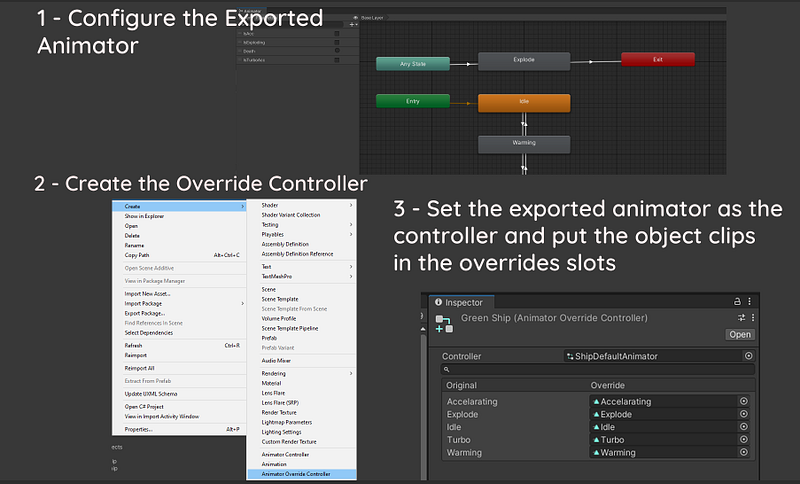Image resolution: width=800 pixels, height=484 pixels.
Task: Toggle the IsExploding parameter checkbox
Action: 337,42
